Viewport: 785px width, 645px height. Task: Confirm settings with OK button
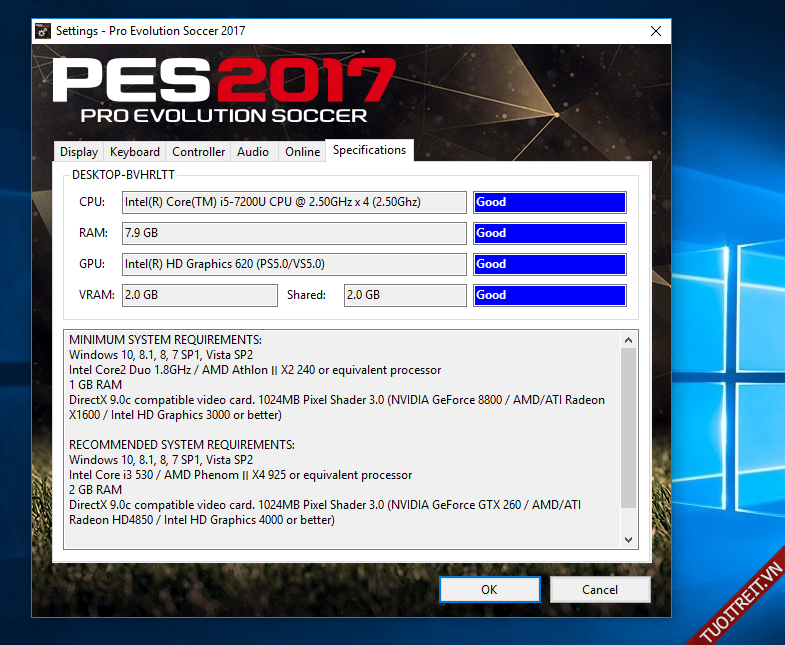pyautogui.click(x=490, y=589)
